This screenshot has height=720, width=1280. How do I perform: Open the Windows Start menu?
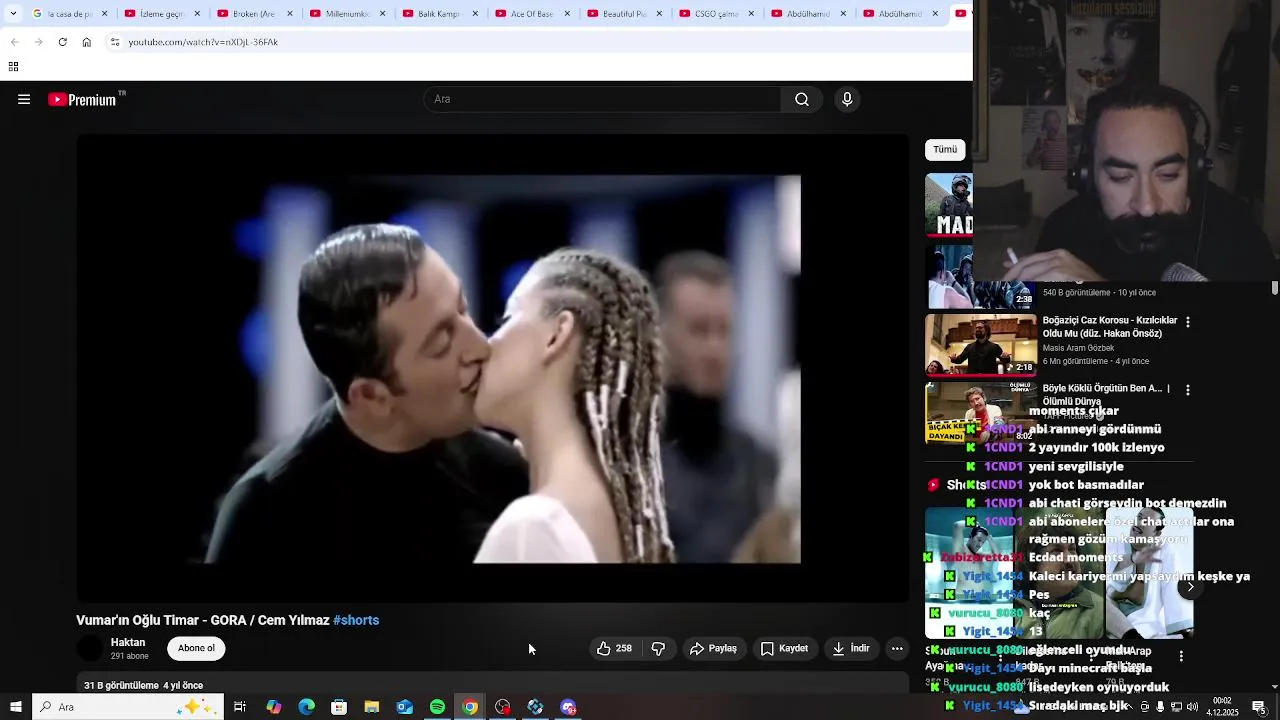click(x=15, y=707)
